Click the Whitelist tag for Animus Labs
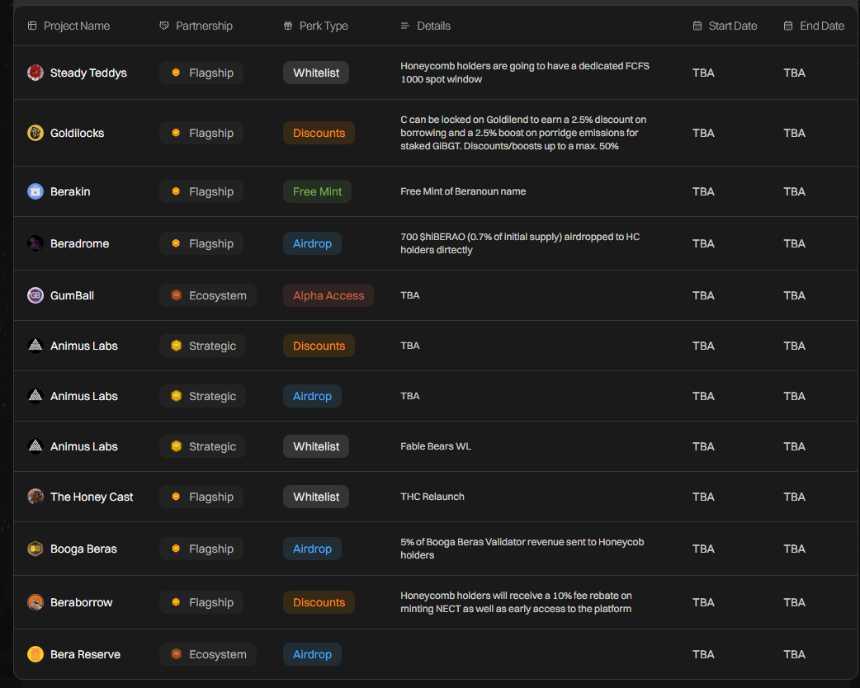 point(316,446)
